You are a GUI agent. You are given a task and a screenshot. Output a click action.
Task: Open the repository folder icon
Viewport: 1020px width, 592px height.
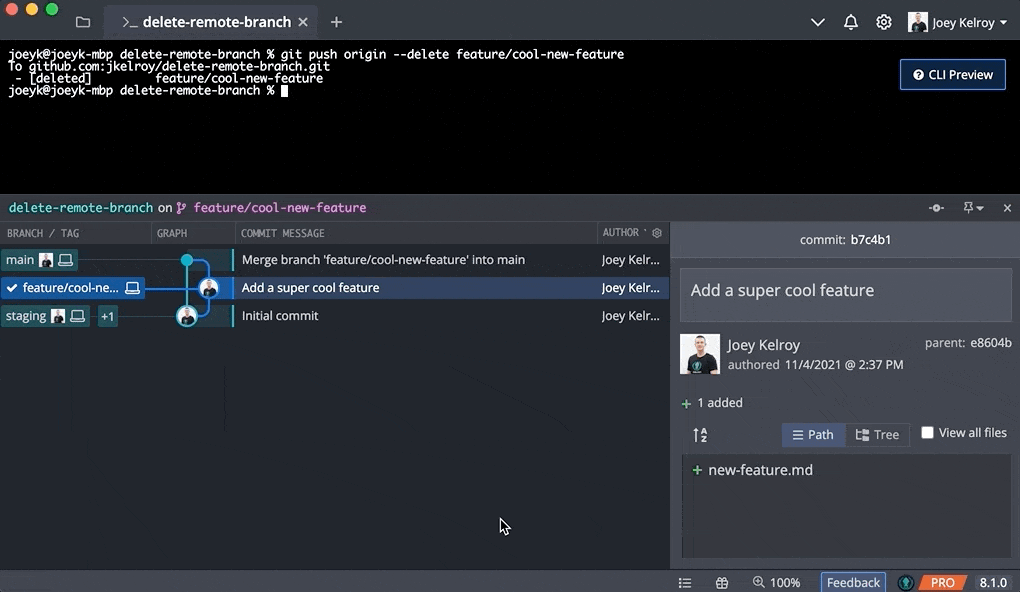pos(83,22)
